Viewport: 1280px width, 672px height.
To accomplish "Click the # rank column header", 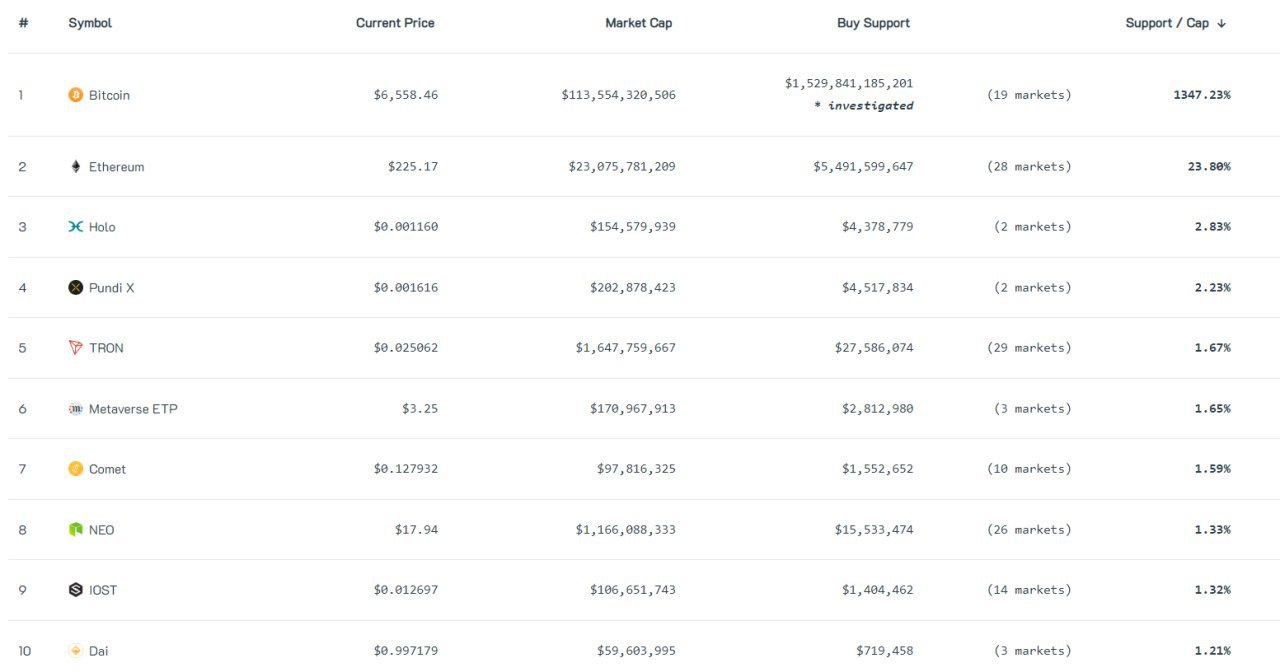I will point(23,23).
